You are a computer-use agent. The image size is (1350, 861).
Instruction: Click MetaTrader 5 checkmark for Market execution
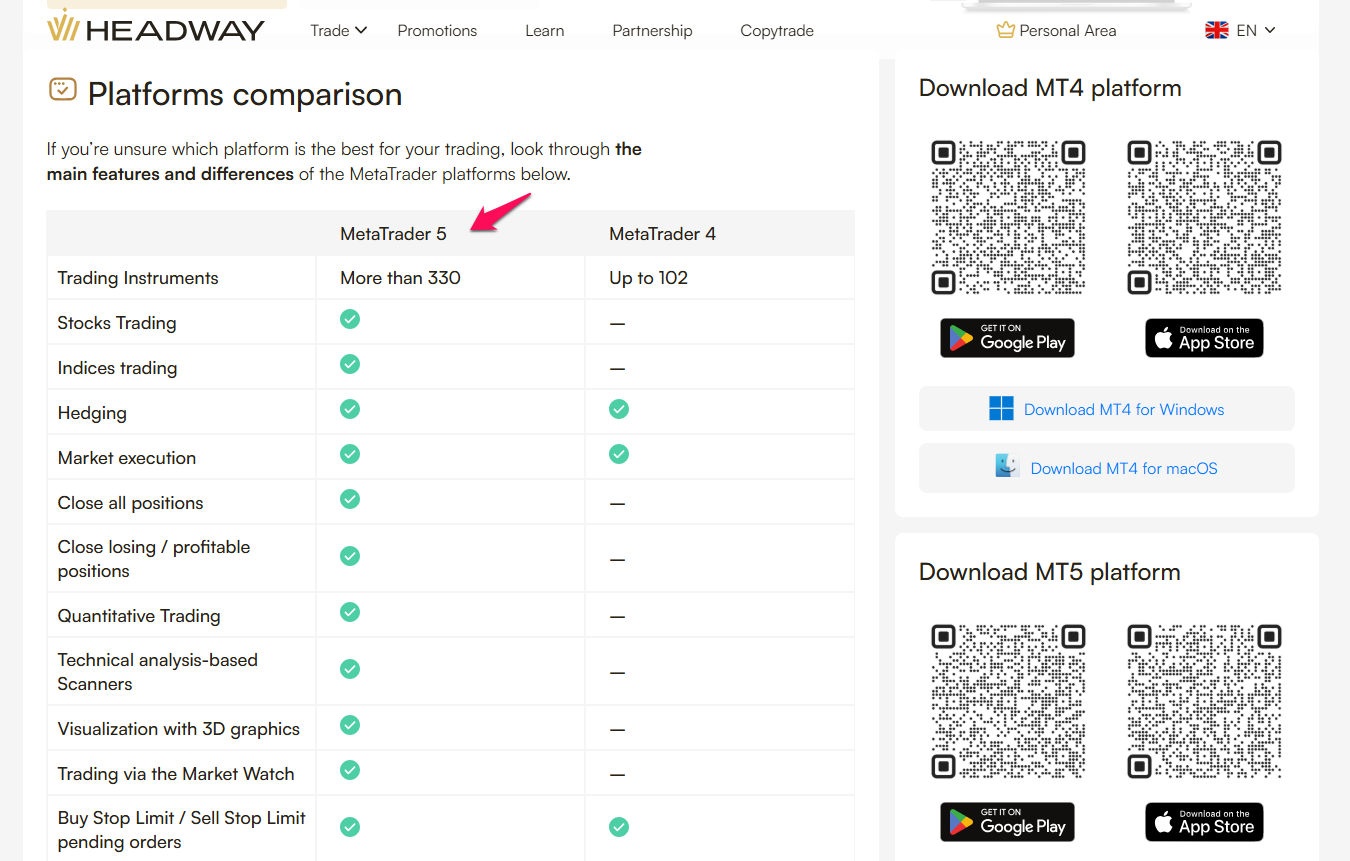(x=350, y=454)
